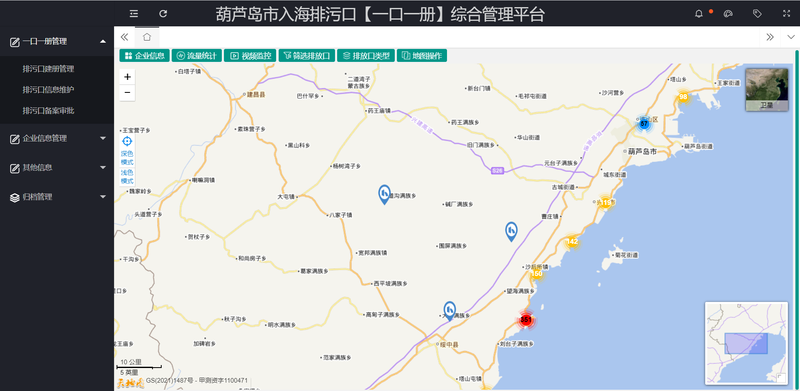Zoom out the map with minus
800x391 pixels.
point(127,93)
